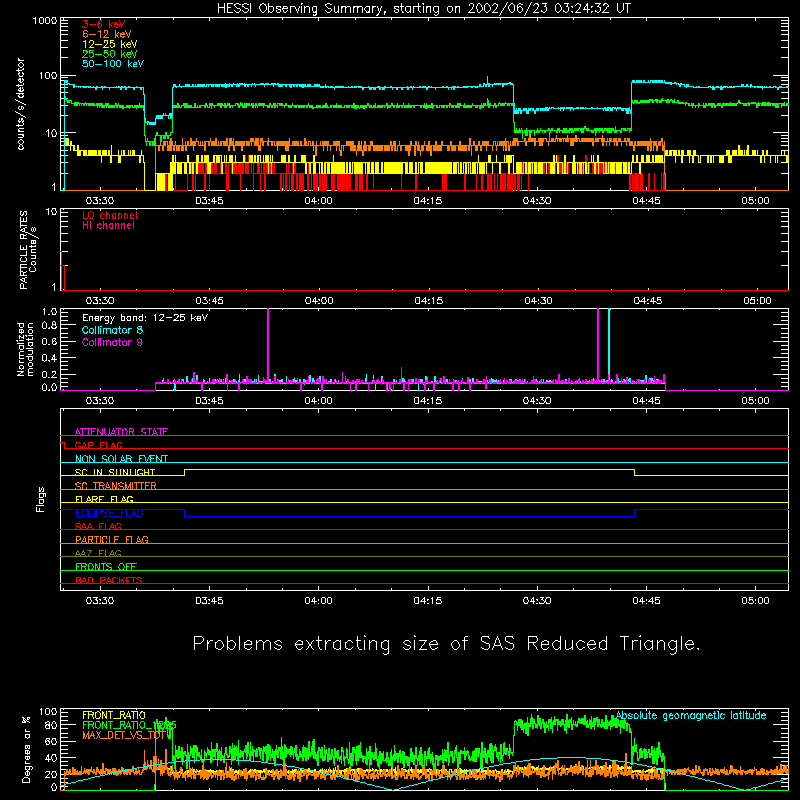The width and height of the screenshot is (800, 800).
Task: Click the 'SC_IN_SUNLIGHT' flag label
Action: tap(115, 472)
